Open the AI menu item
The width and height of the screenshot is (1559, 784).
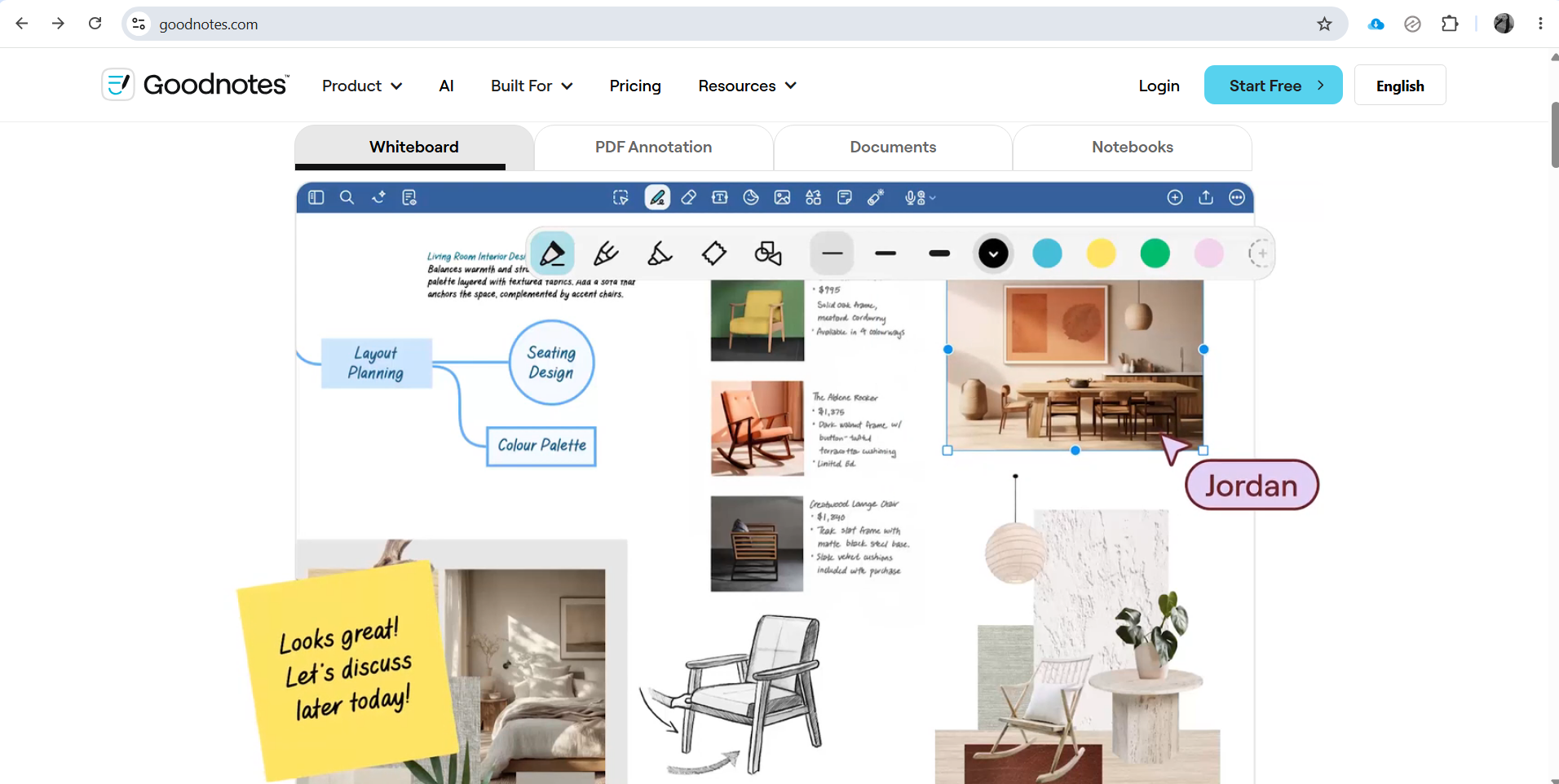click(x=446, y=86)
